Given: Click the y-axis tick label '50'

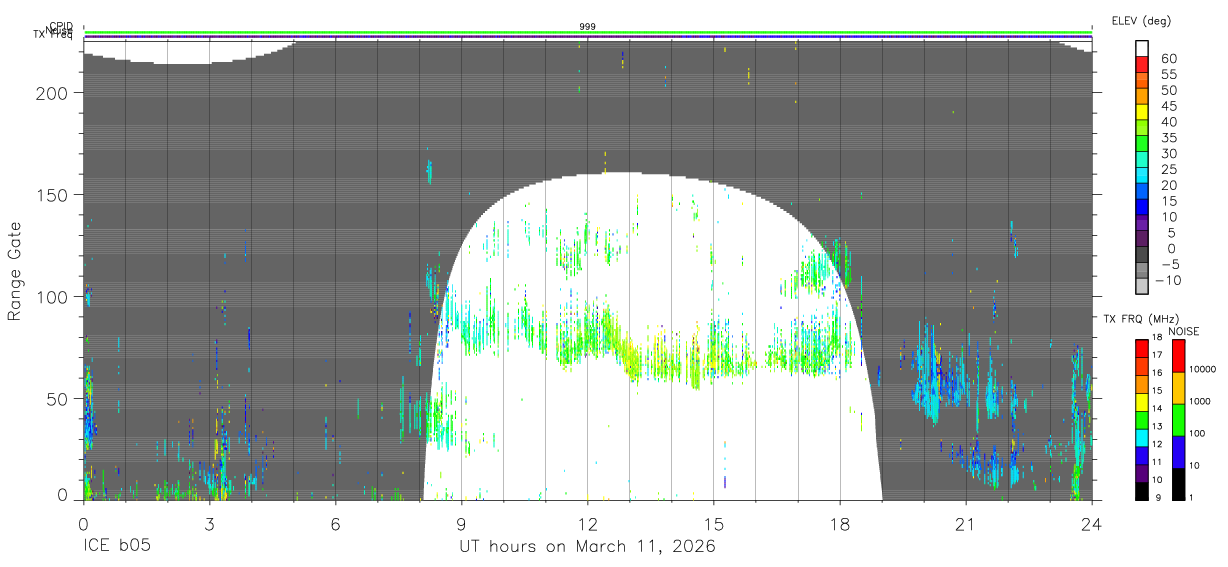Looking at the screenshot, I should pos(58,398).
